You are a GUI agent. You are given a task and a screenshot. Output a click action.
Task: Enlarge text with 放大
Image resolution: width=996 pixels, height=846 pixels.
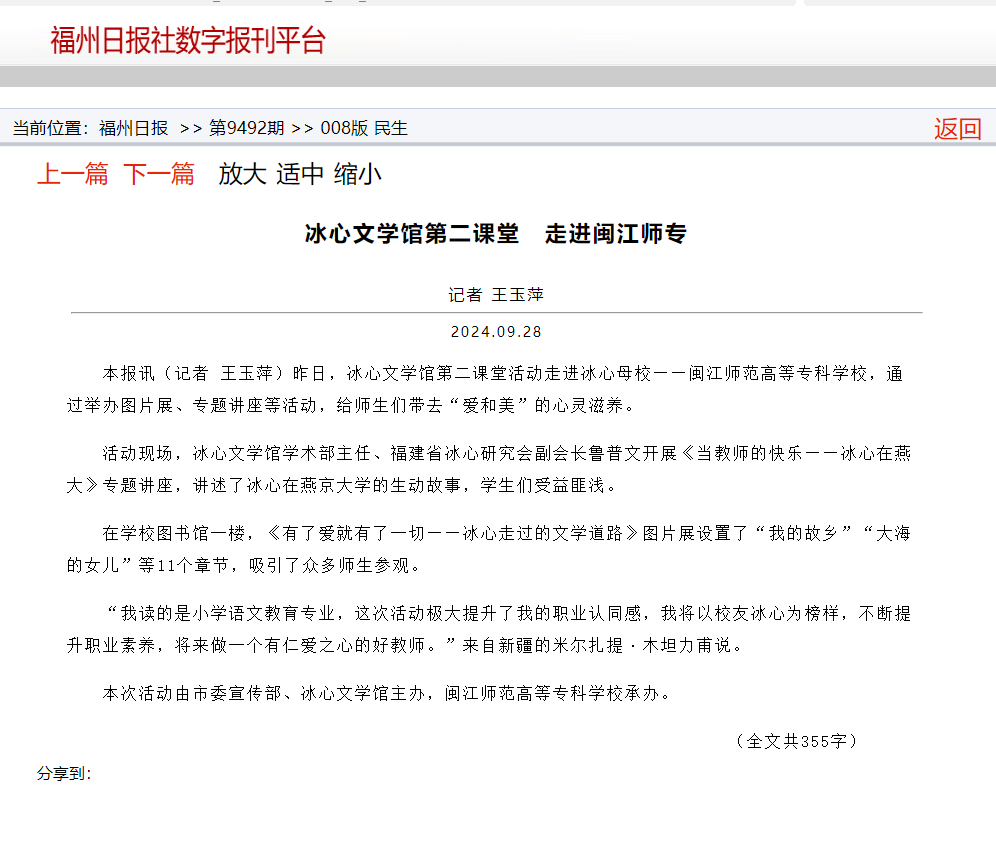pyautogui.click(x=242, y=174)
